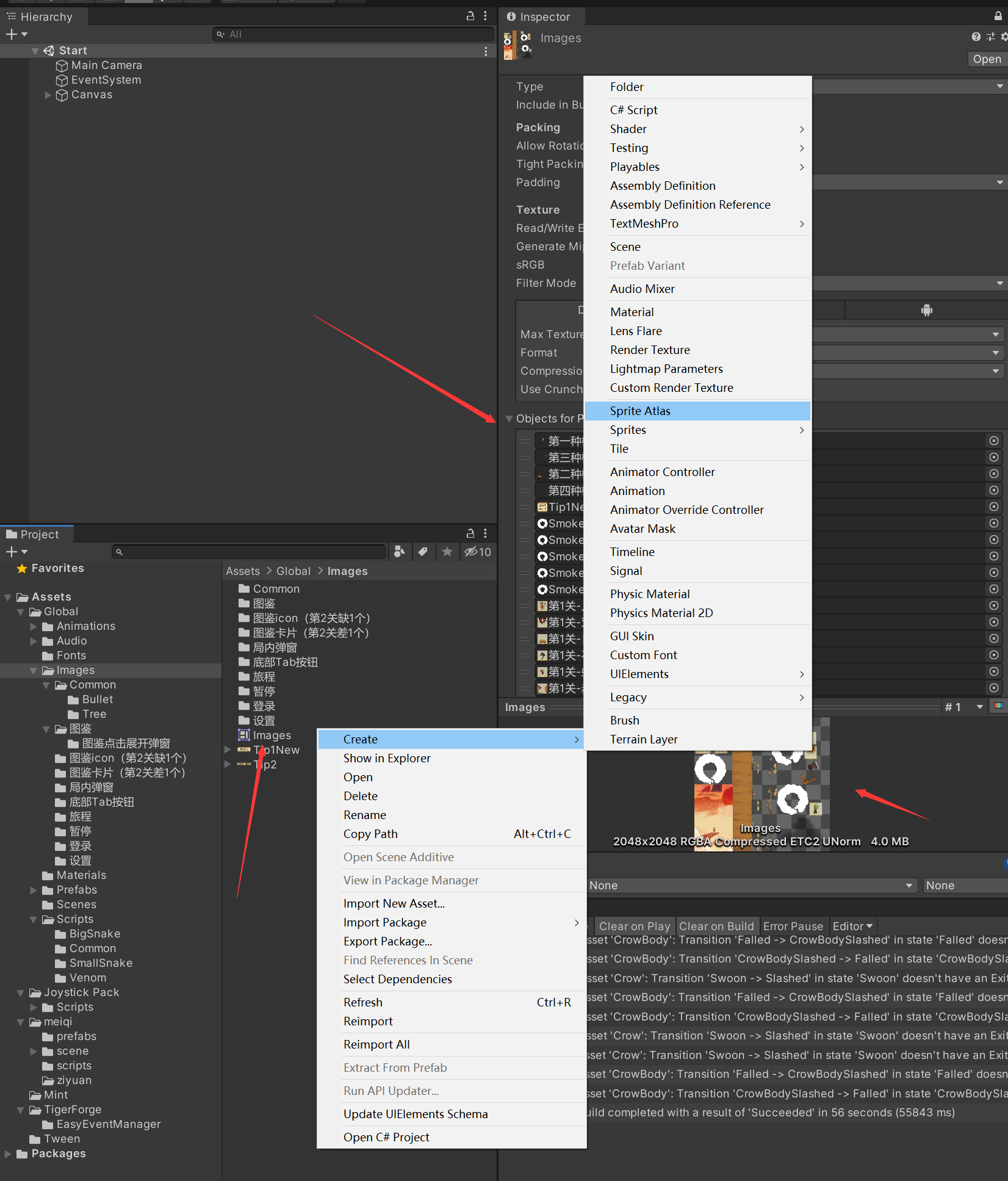Click the save search star icon
The height and width of the screenshot is (1181, 1008).
(447, 552)
